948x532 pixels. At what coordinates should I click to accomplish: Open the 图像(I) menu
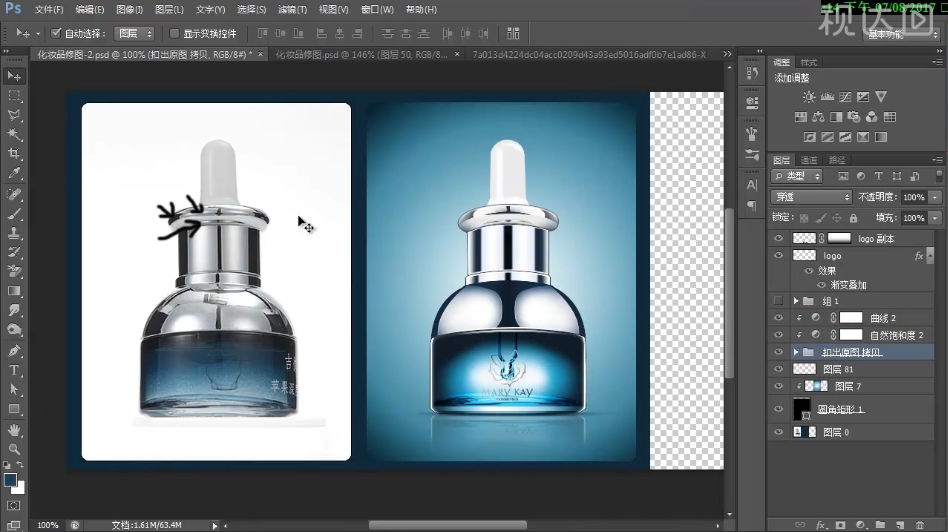click(x=129, y=9)
